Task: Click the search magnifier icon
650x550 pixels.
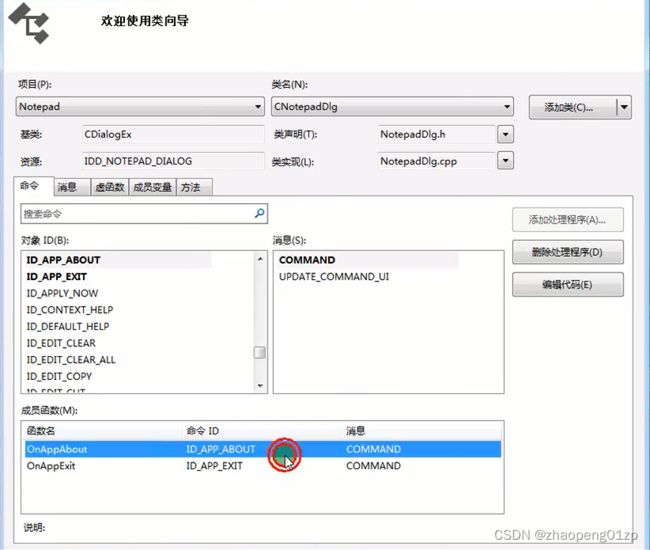Action: [260, 213]
